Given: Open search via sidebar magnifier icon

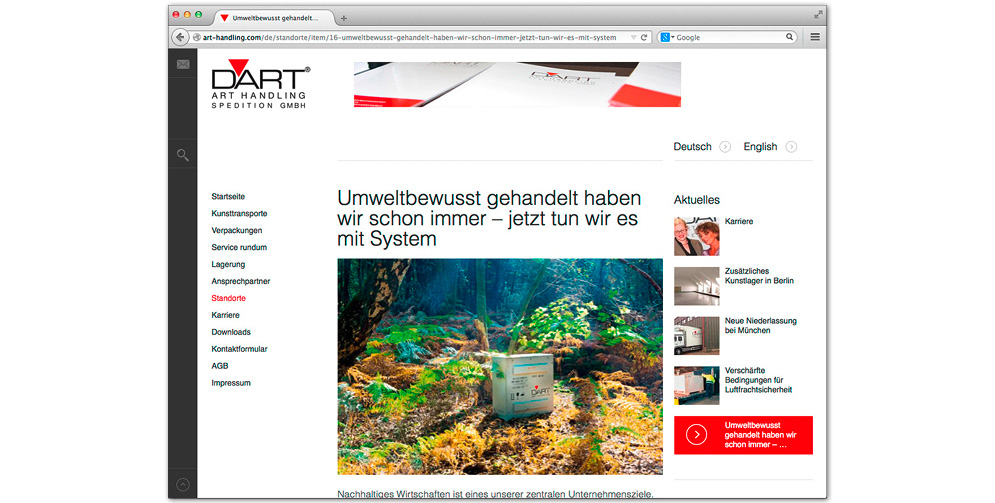Looking at the screenshot, I should (183, 155).
